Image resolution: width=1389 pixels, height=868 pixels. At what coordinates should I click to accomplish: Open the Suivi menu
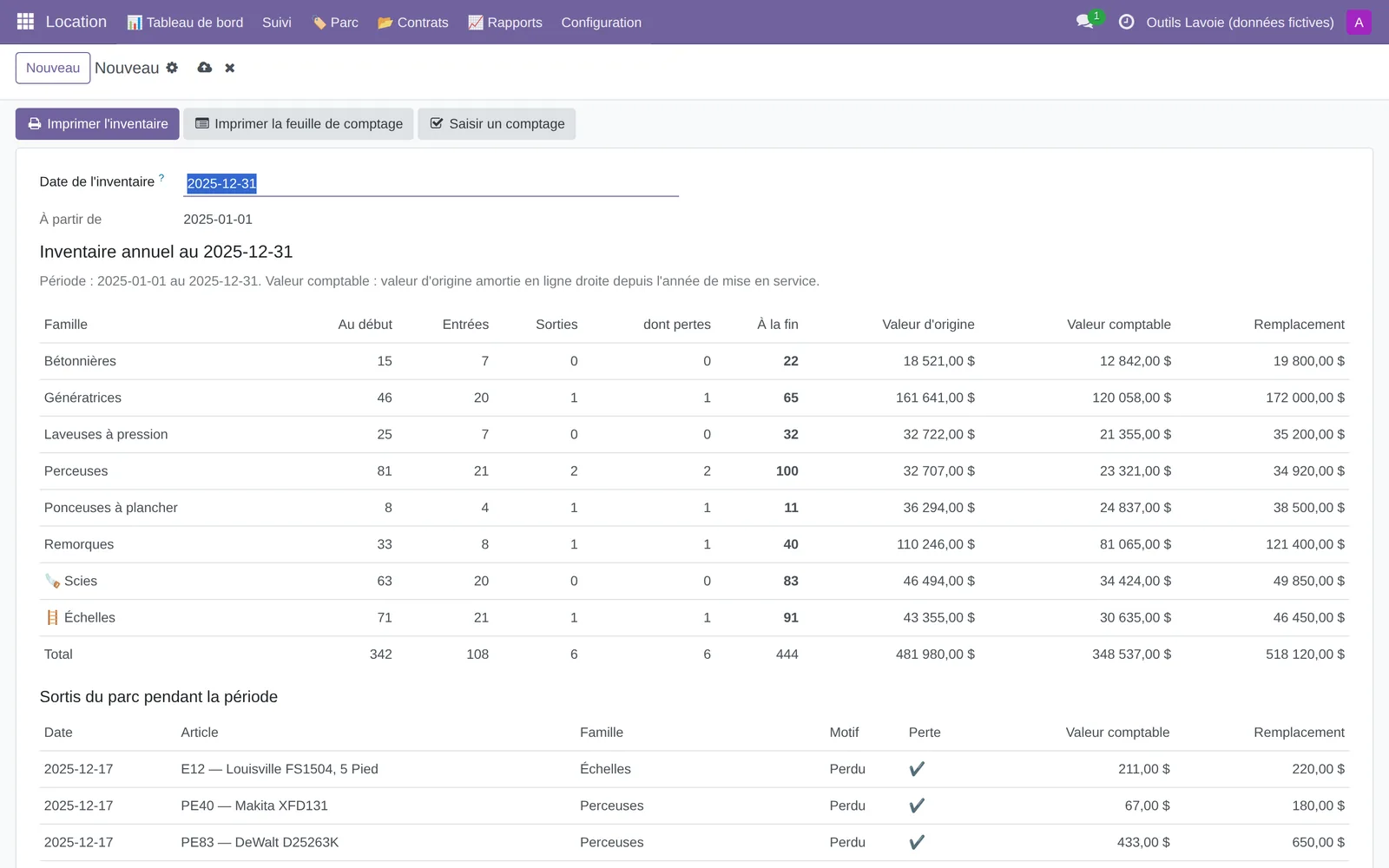[x=277, y=22]
